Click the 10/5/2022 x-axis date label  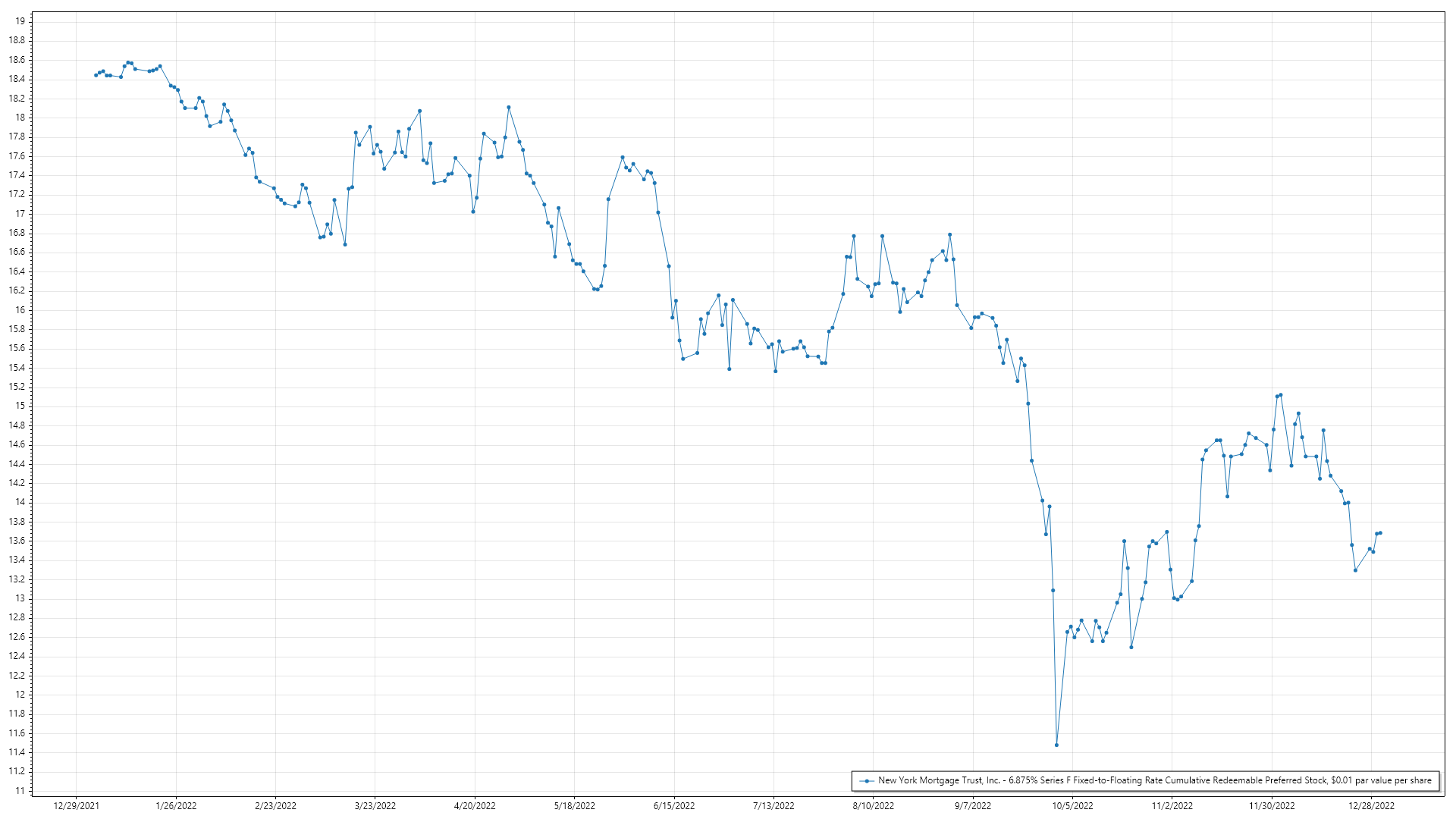(1072, 805)
